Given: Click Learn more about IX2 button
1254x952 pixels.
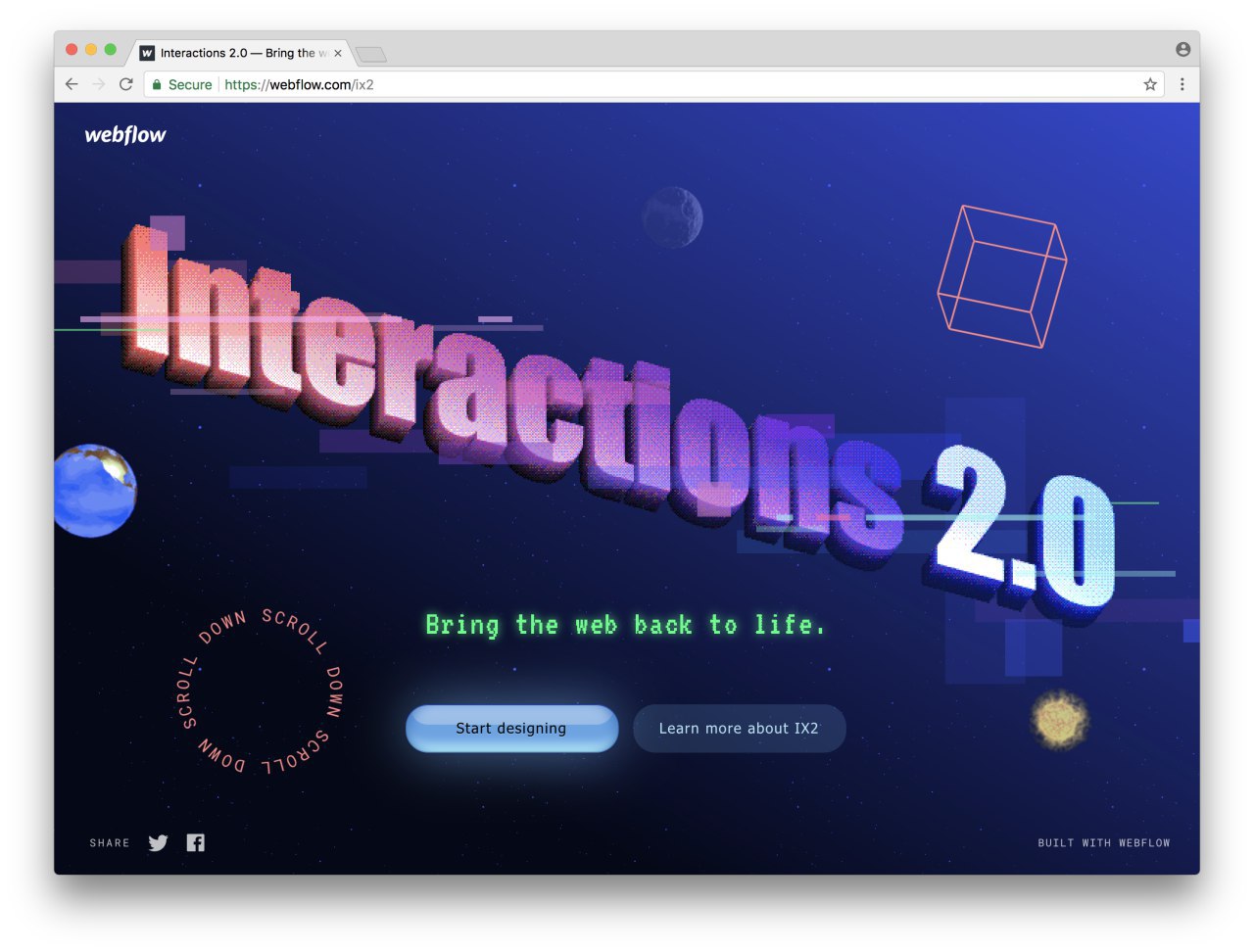Looking at the screenshot, I should 739,729.
